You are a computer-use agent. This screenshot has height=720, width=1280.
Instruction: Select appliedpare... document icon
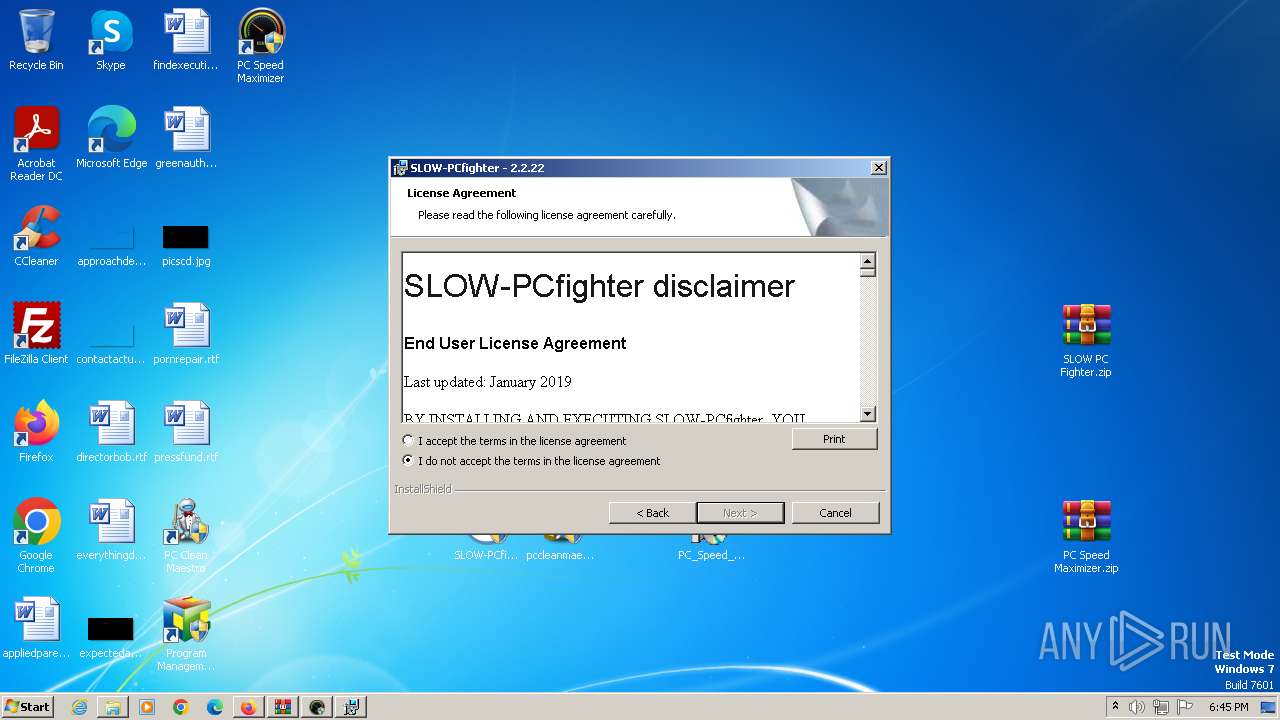[x=36, y=628]
